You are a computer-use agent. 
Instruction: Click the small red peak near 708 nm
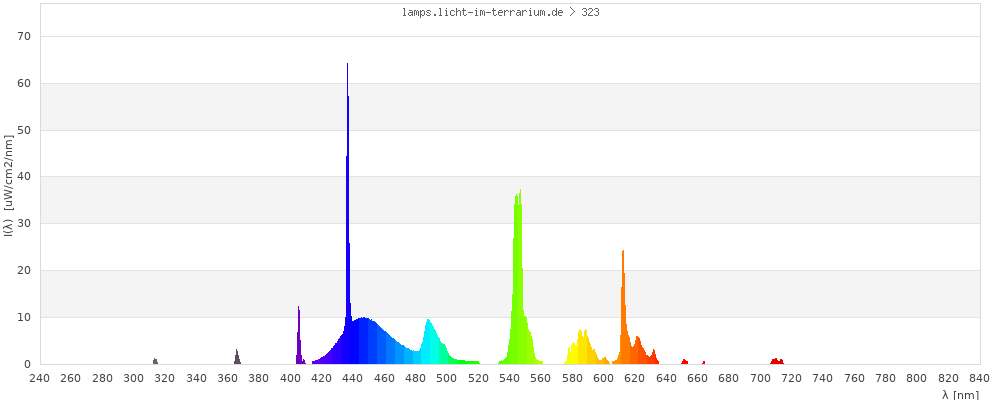click(776, 361)
